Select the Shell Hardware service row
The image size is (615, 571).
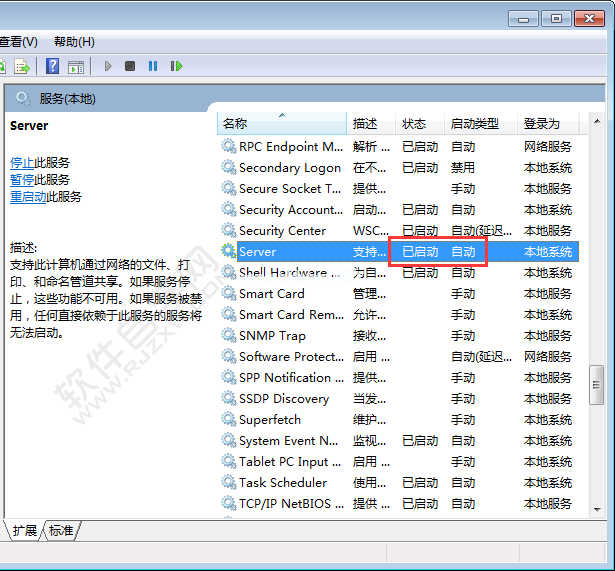coord(398,273)
